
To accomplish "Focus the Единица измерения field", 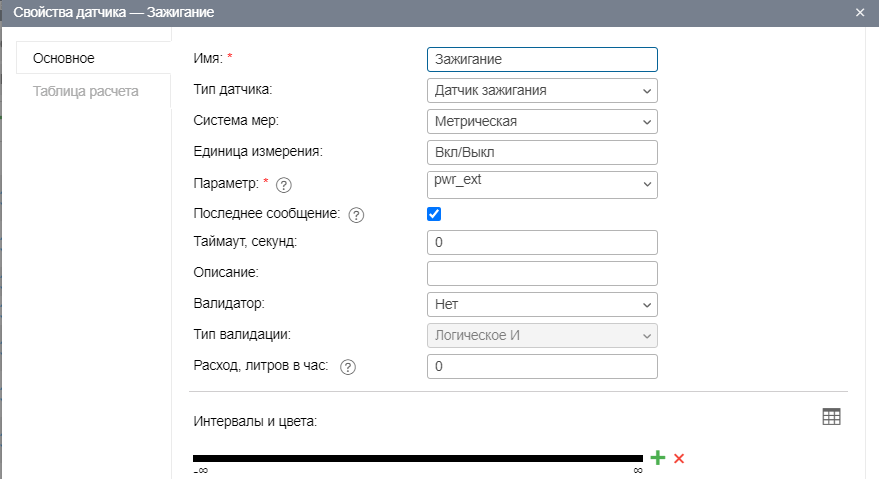I will tap(541, 152).
